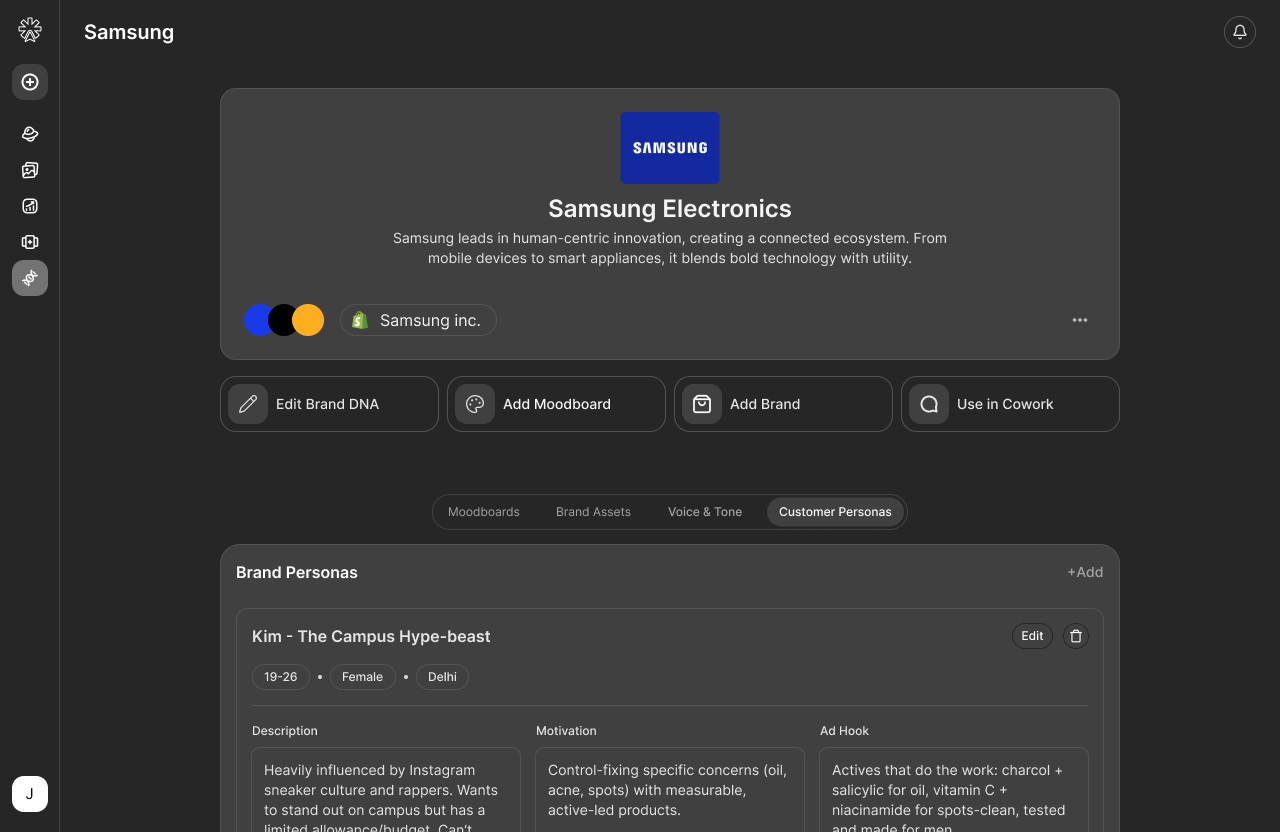The height and width of the screenshot is (832, 1280).
Task: Select the blue brand color swatch
Action: pos(258,320)
